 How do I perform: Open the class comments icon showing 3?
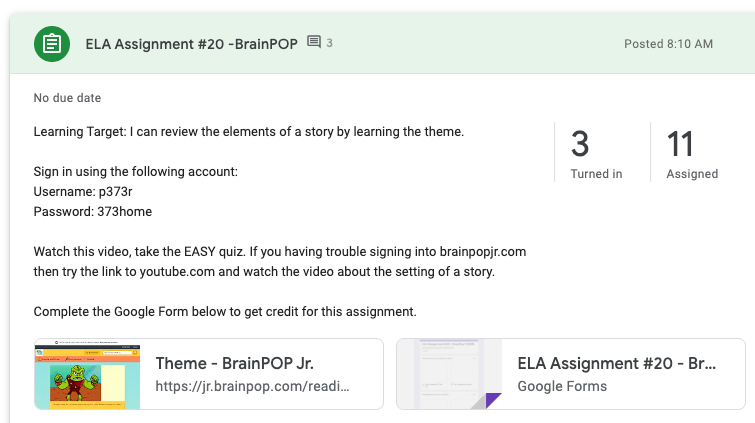point(320,43)
